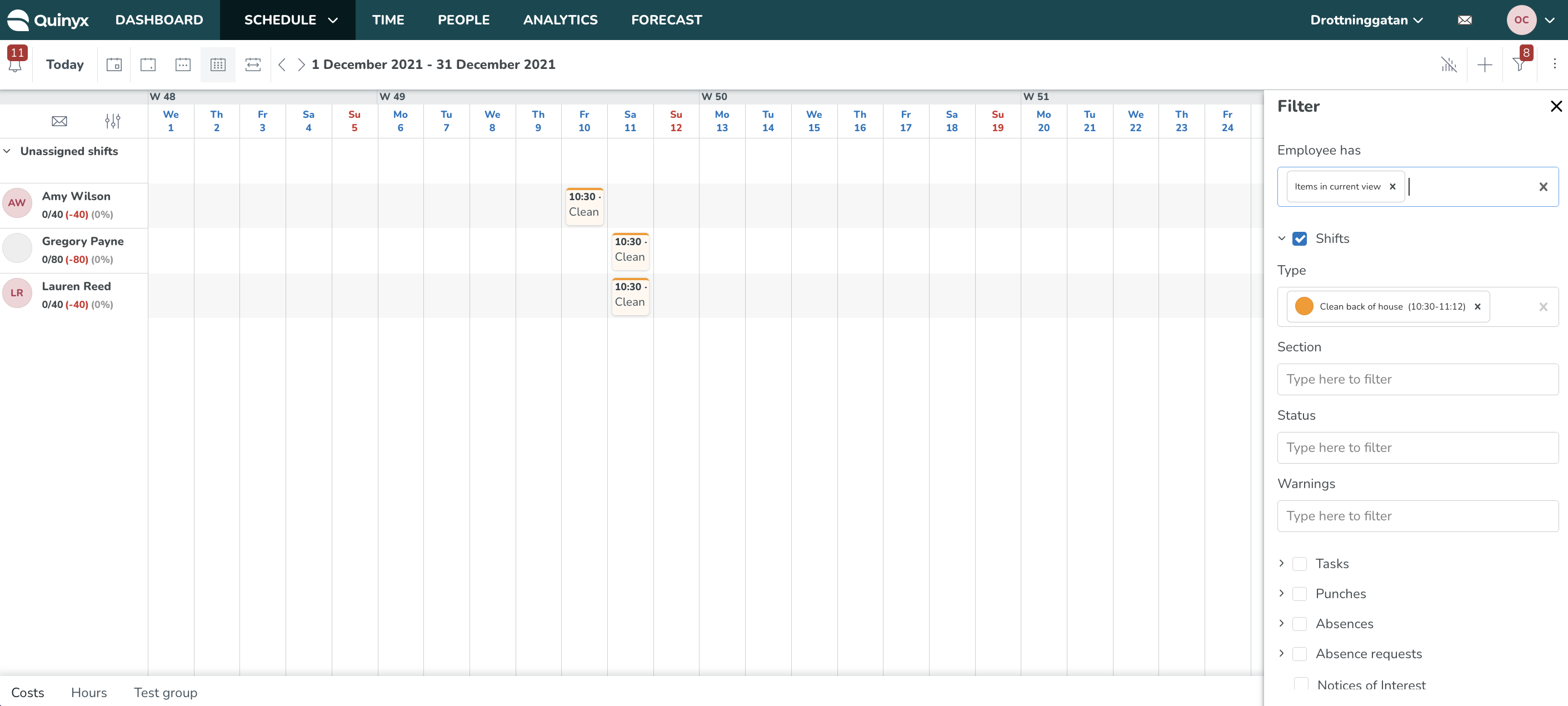Open Lauren Reed's employee name

coord(76,287)
